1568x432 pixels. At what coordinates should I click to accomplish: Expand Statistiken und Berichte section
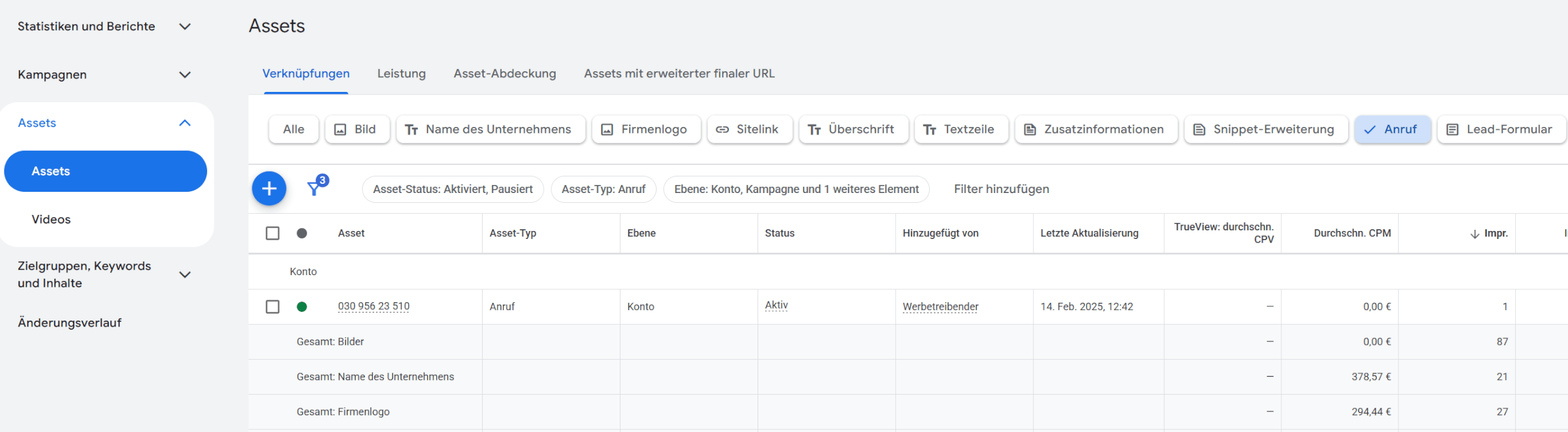tap(184, 26)
